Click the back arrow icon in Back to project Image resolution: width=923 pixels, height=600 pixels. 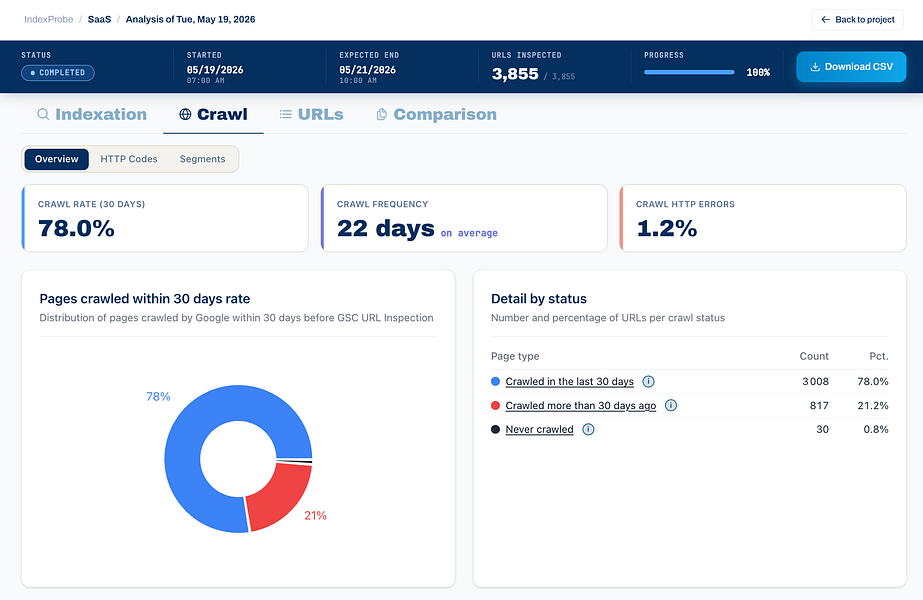(825, 19)
